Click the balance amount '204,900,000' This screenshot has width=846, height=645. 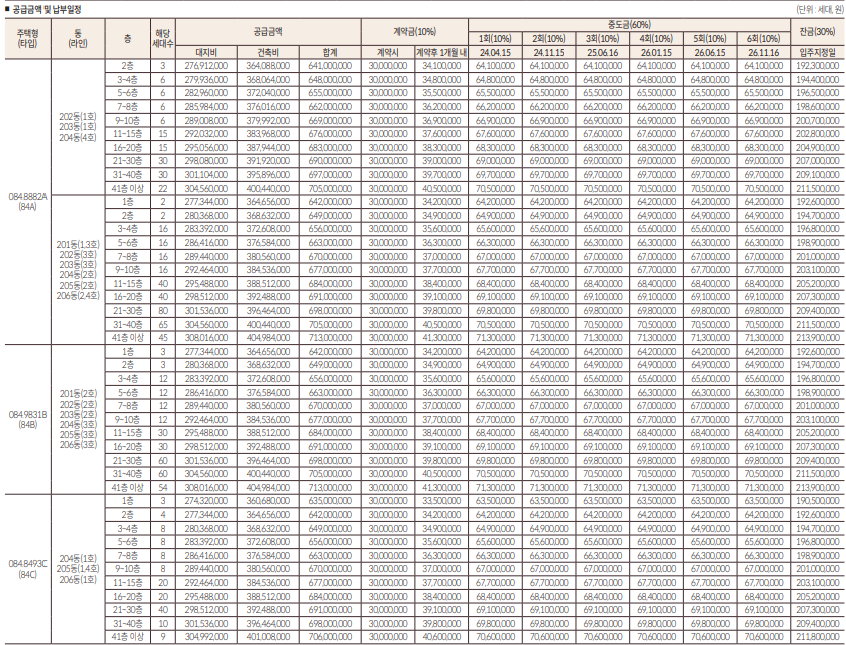pyautogui.click(x=818, y=147)
